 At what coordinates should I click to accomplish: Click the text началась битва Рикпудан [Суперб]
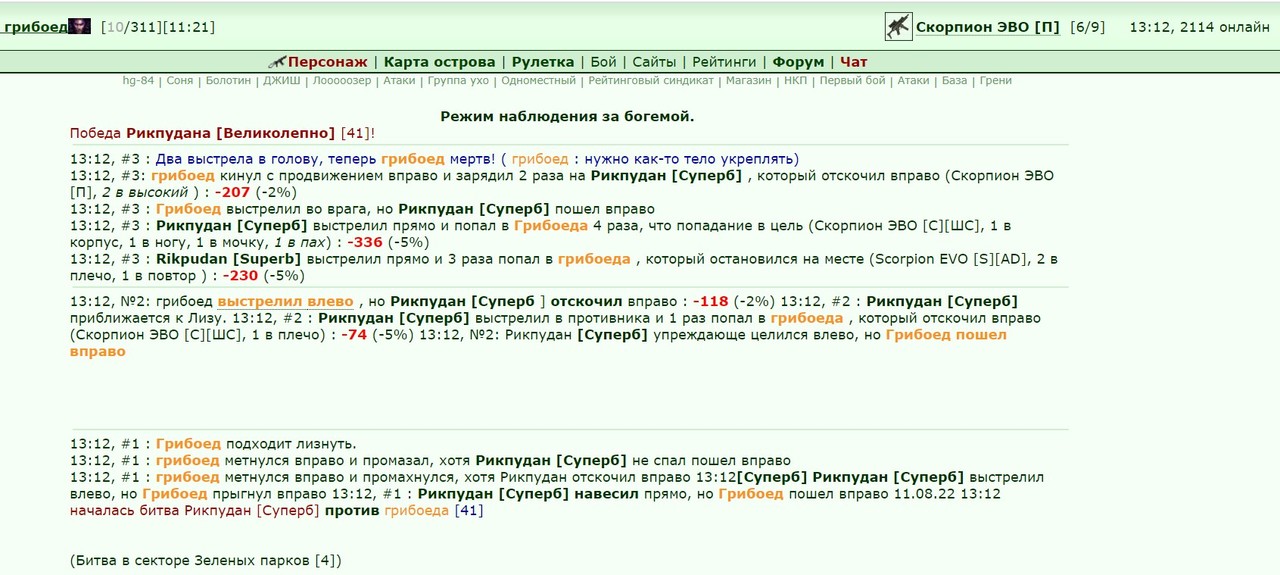coord(195,511)
